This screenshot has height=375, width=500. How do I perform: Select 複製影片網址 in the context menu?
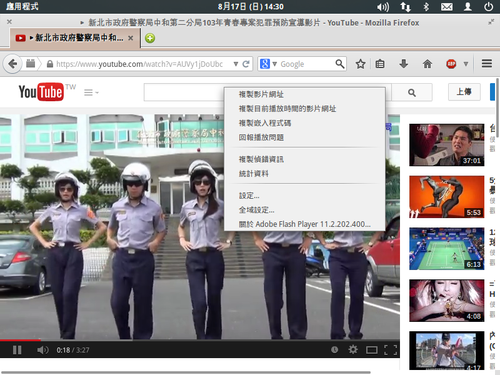point(261,94)
